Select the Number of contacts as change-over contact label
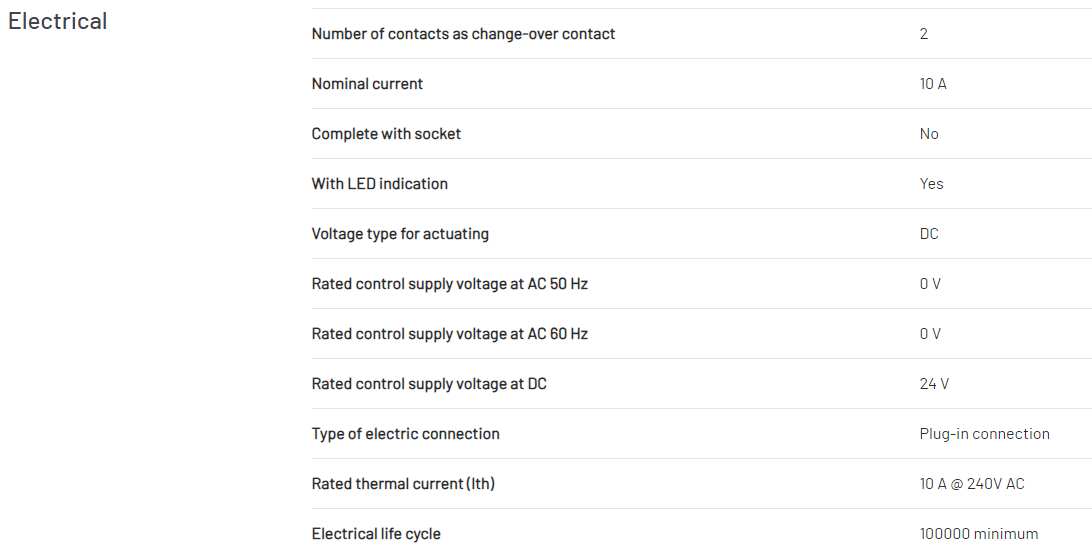1092x554 pixels. (x=463, y=33)
